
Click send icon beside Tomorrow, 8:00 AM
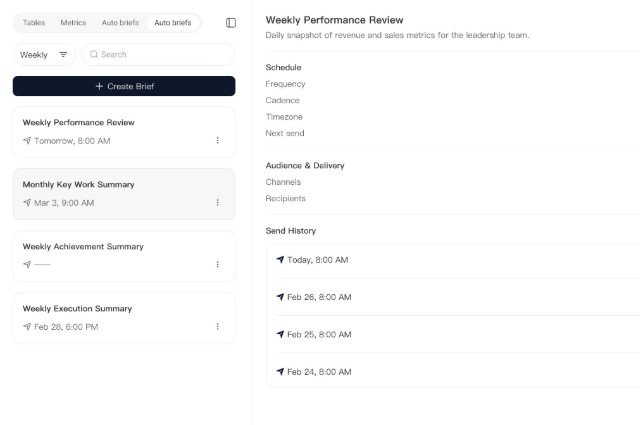click(x=27, y=141)
